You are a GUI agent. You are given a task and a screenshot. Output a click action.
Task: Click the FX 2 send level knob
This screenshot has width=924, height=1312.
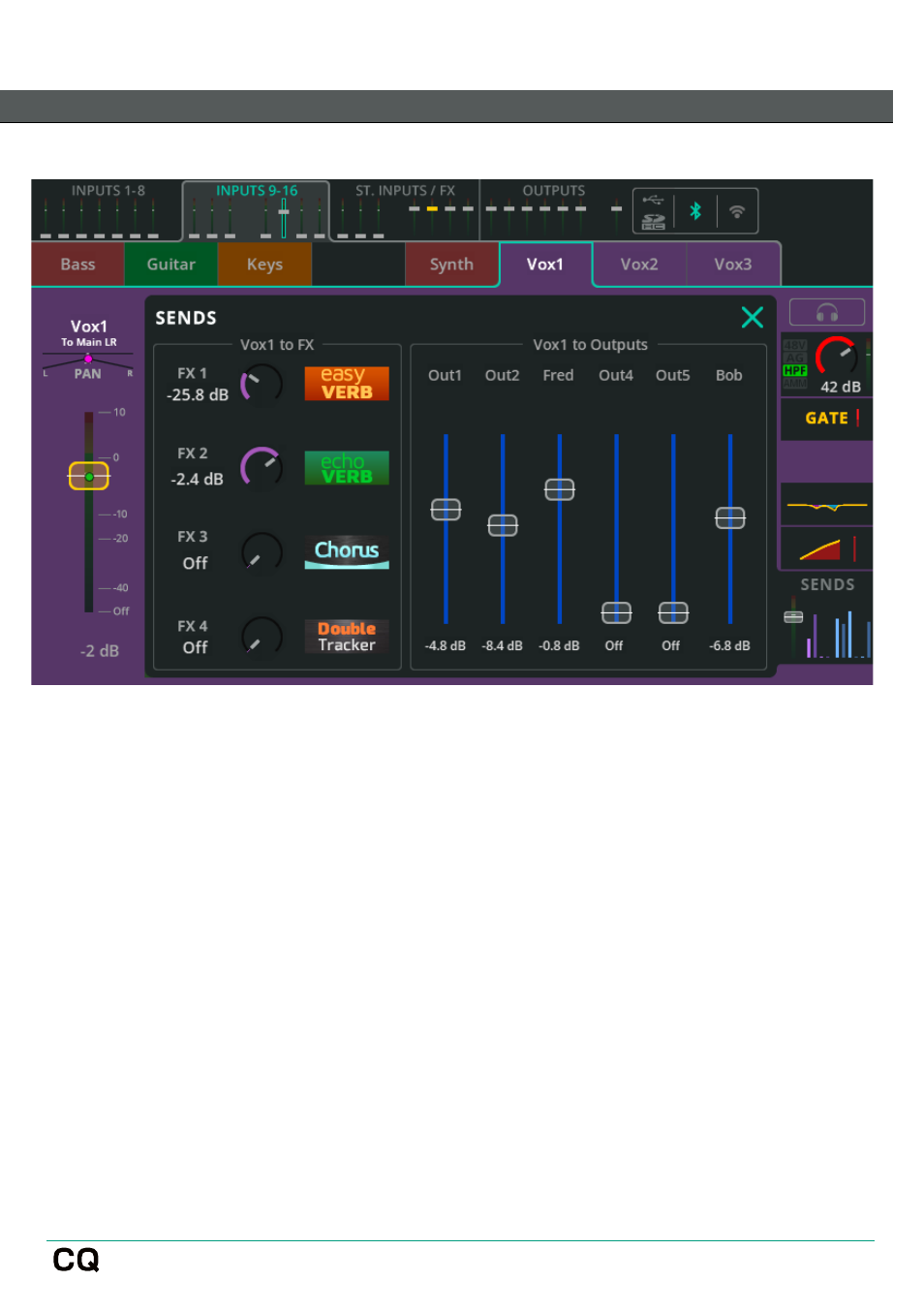point(261,468)
